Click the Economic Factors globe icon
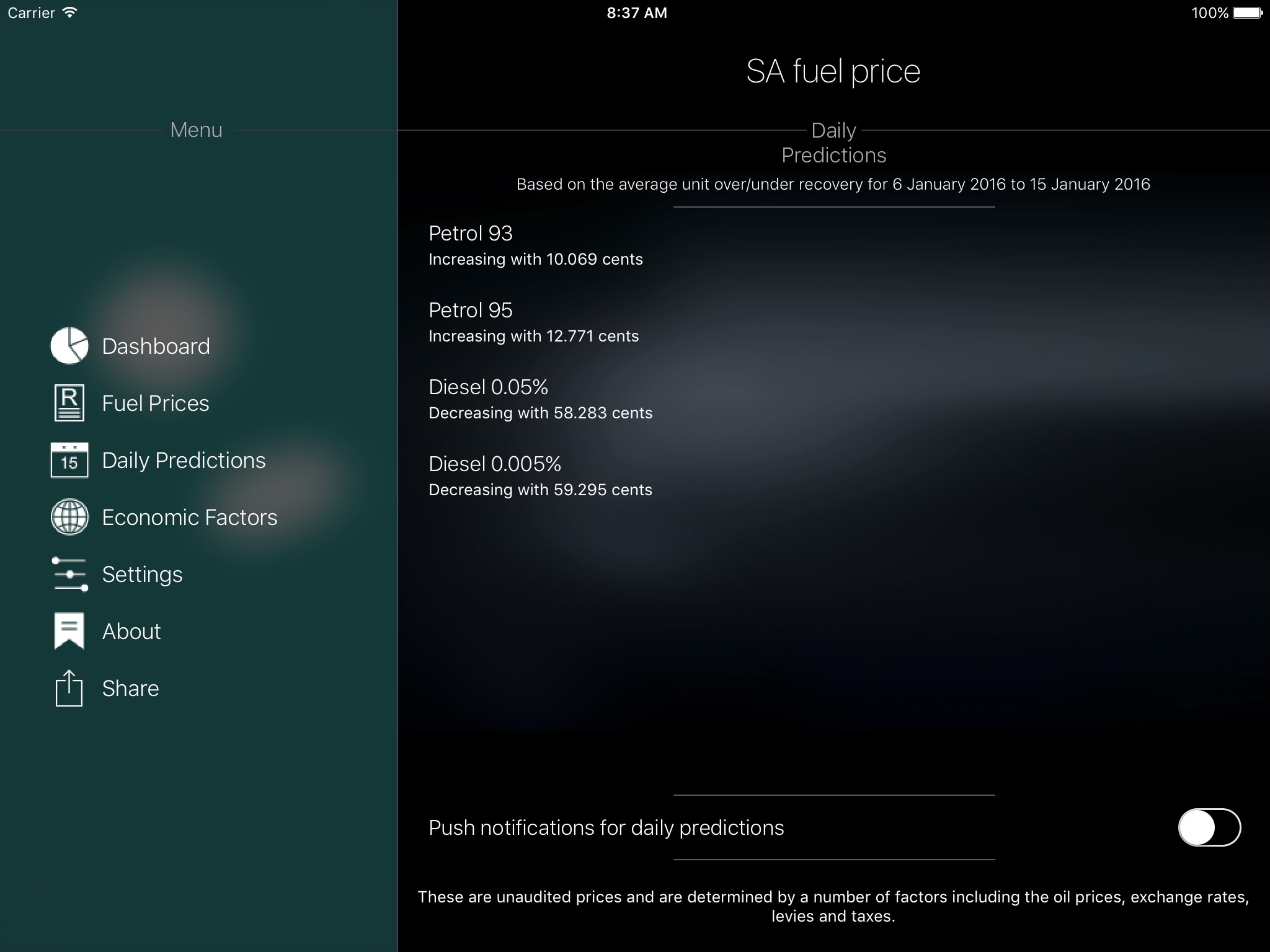Viewport: 1270px width, 952px height. pos(69,517)
